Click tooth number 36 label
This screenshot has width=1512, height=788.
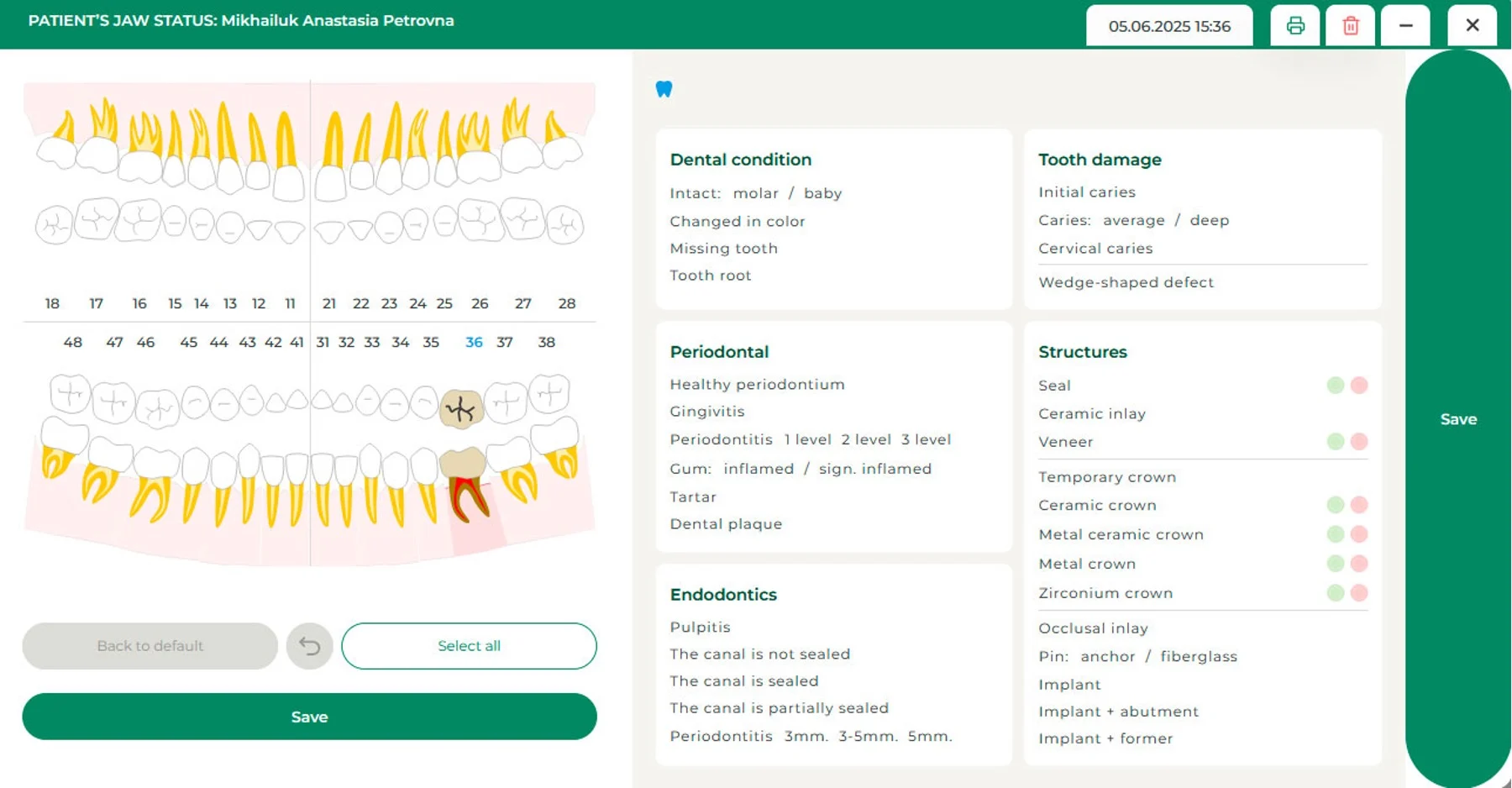tap(474, 343)
